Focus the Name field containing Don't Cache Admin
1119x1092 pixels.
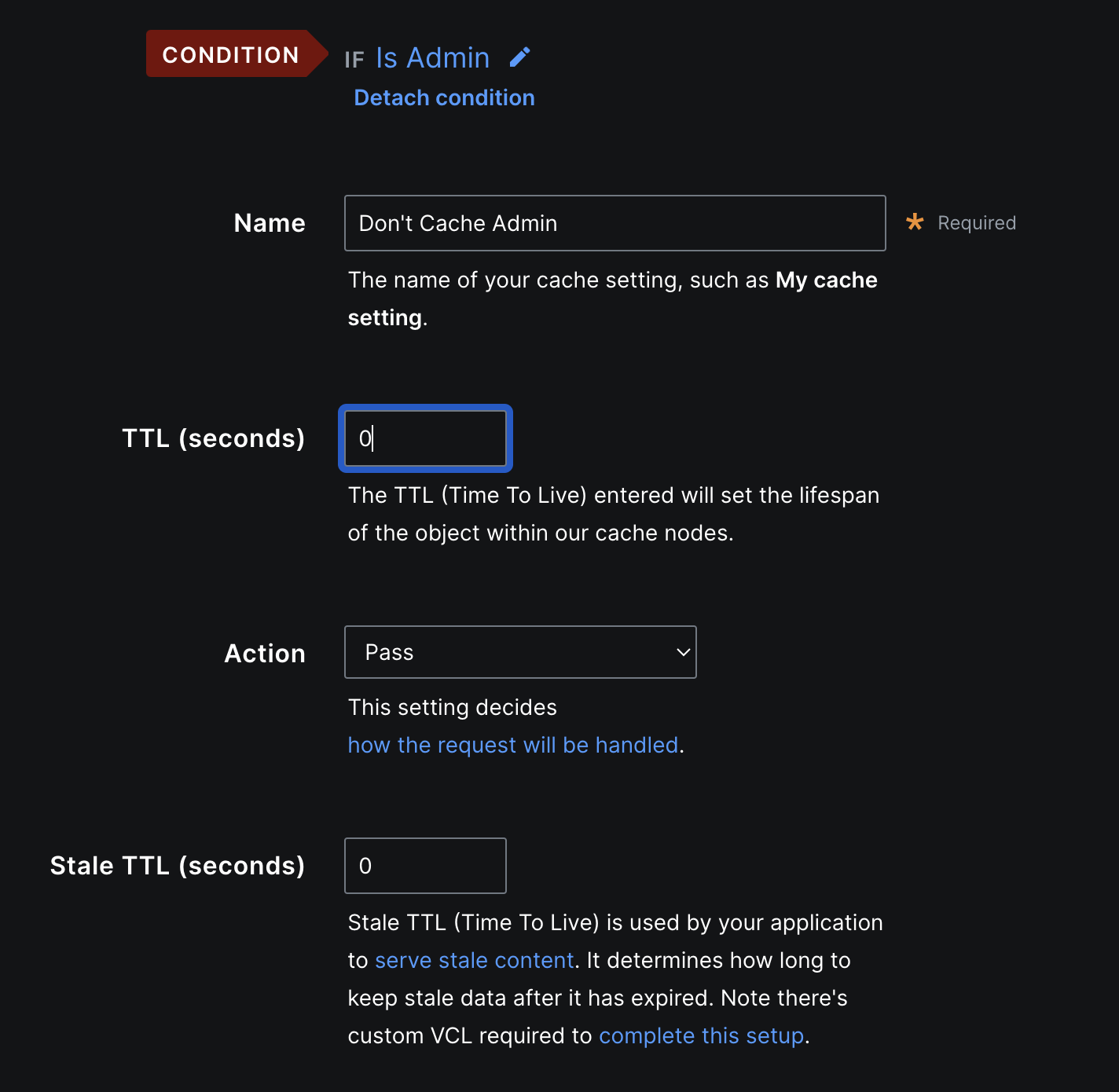tap(615, 223)
